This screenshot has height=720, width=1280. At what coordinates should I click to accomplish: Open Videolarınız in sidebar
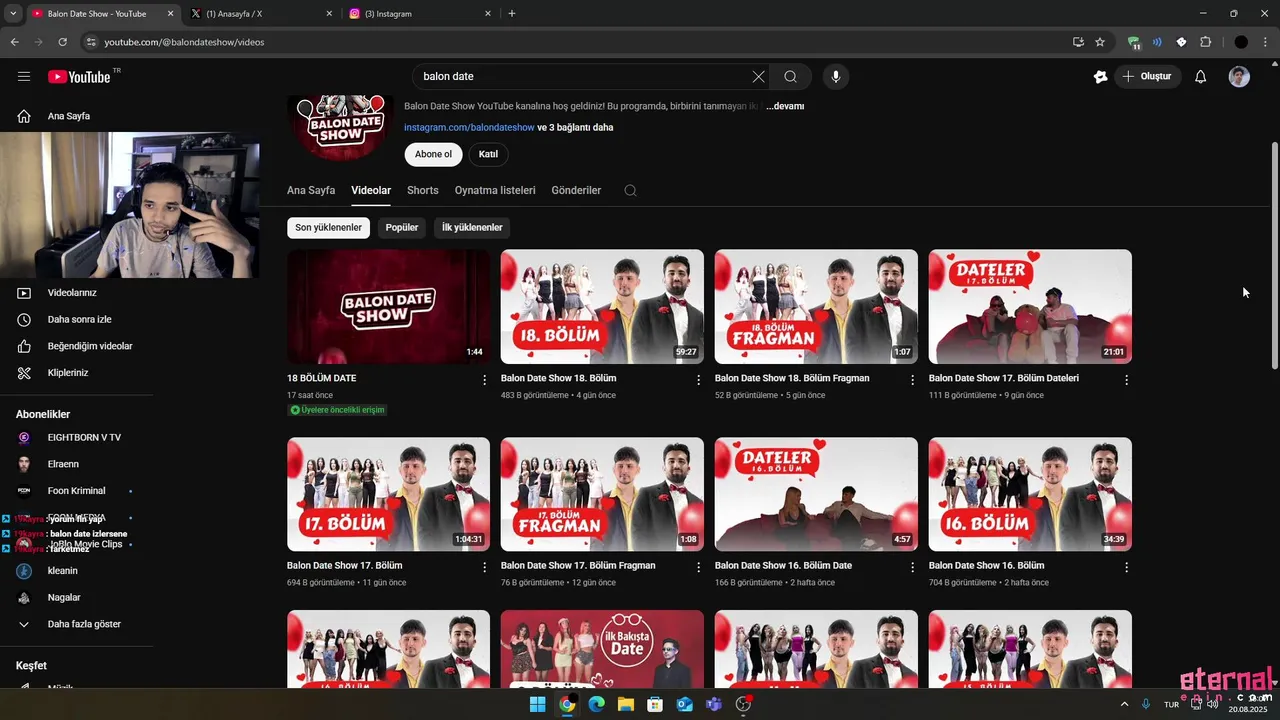pyautogui.click(x=72, y=293)
